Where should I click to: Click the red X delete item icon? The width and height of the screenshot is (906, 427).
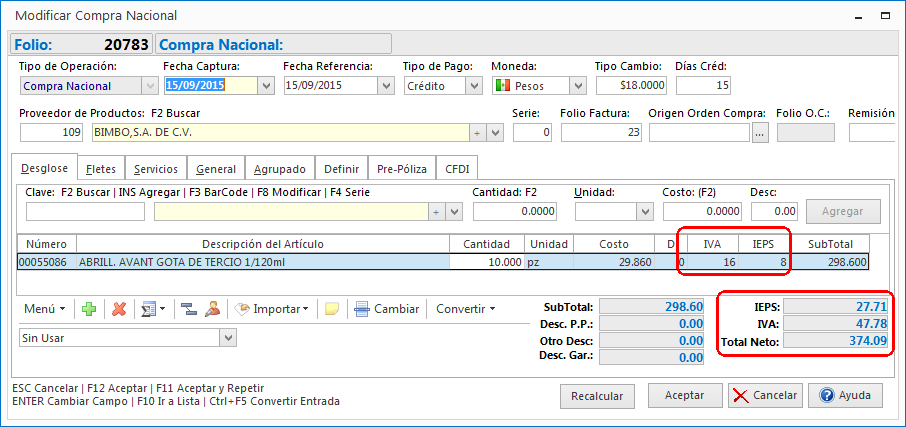tap(119, 309)
